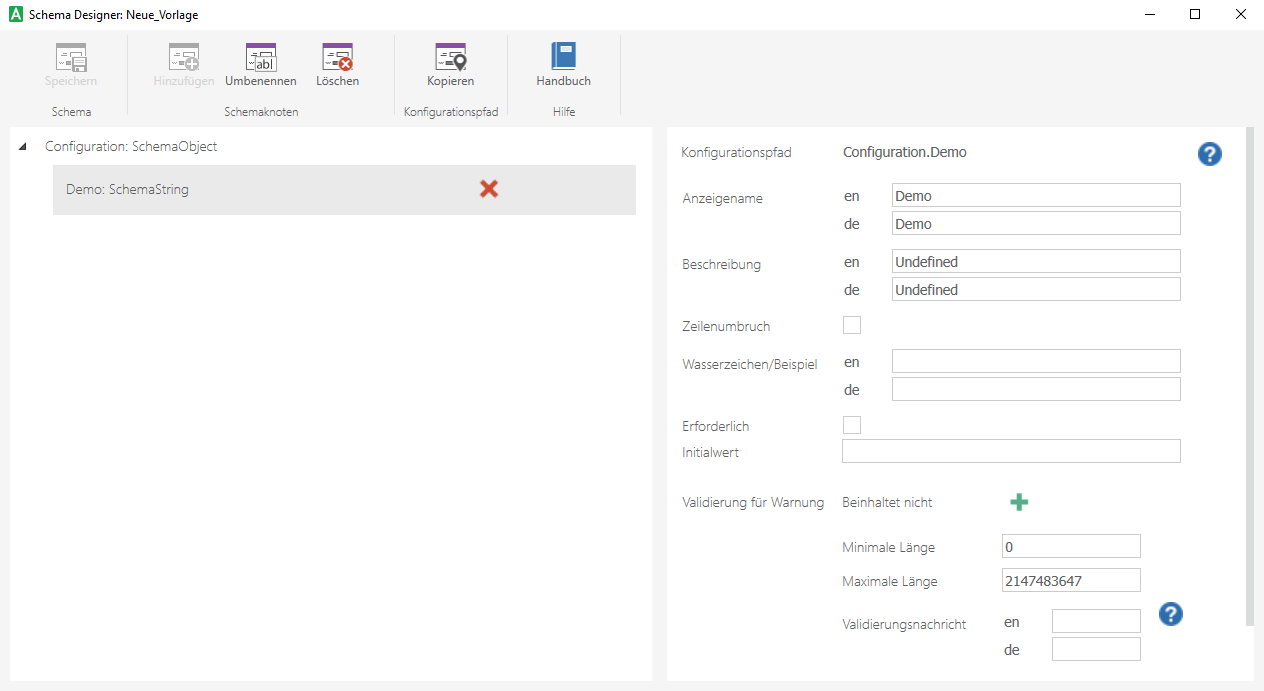Click into the Initialwert text field
Screen dimensions: 1264x691
[x=1010, y=451]
